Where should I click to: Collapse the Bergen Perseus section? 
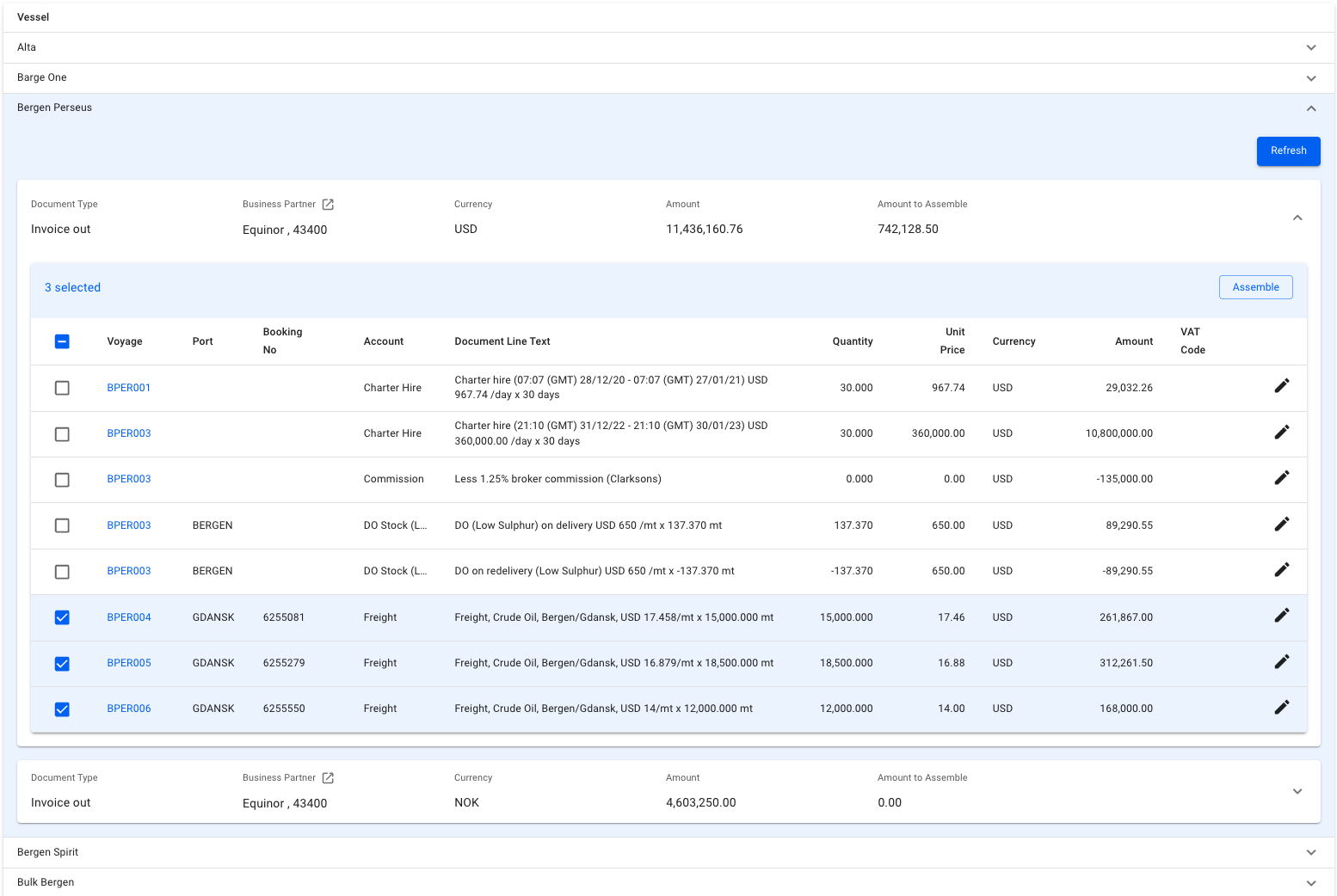coord(1310,108)
